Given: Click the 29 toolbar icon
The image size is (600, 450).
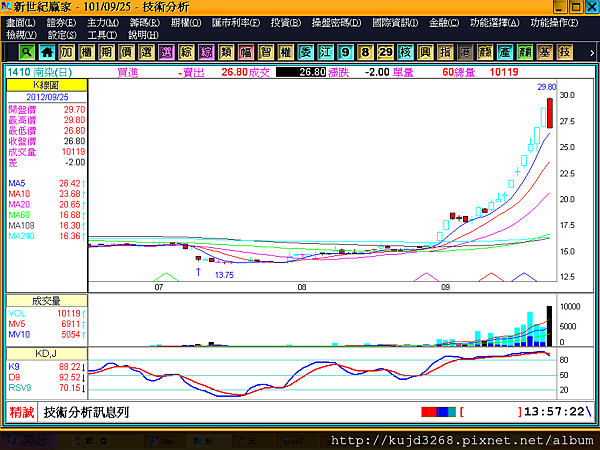Looking at the screenshot, I should 385,52.
